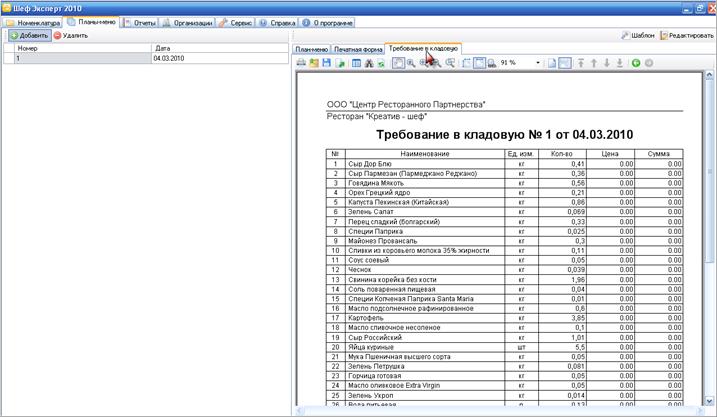Click the blue floppy disk save icon
717x417 pixels.
pos(326,63)
